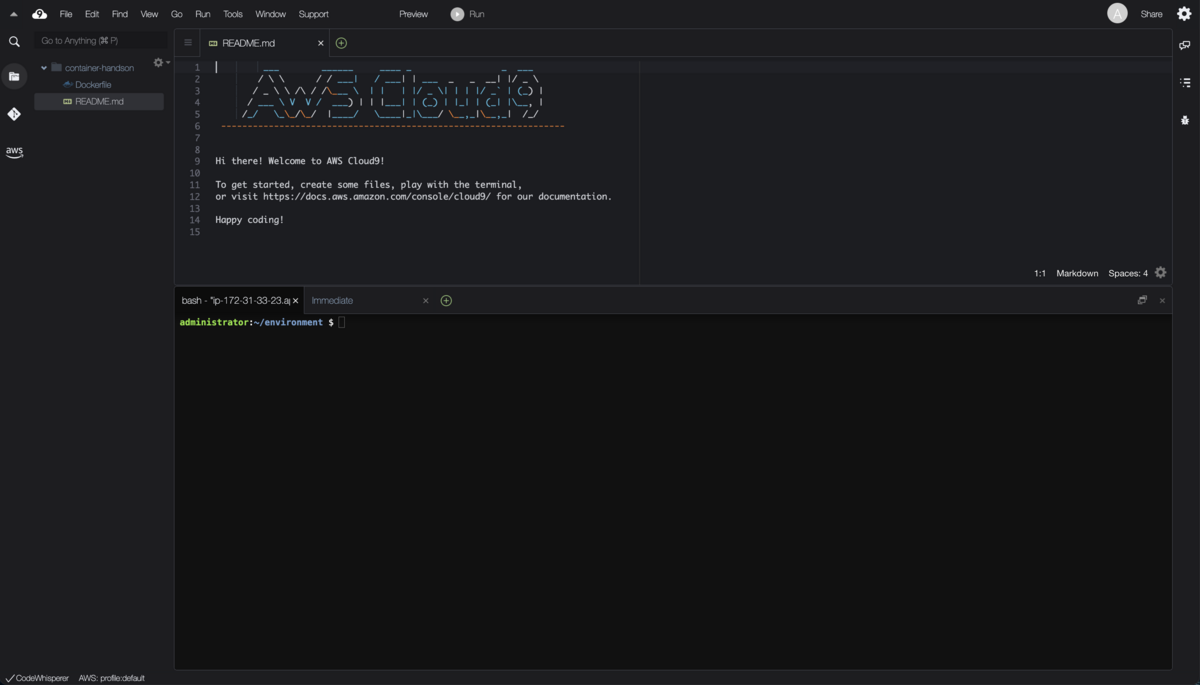This screenshot has height=685, width=1200.
Task: Toggle the Environment file tree panel icon
Action: [14, 77]
